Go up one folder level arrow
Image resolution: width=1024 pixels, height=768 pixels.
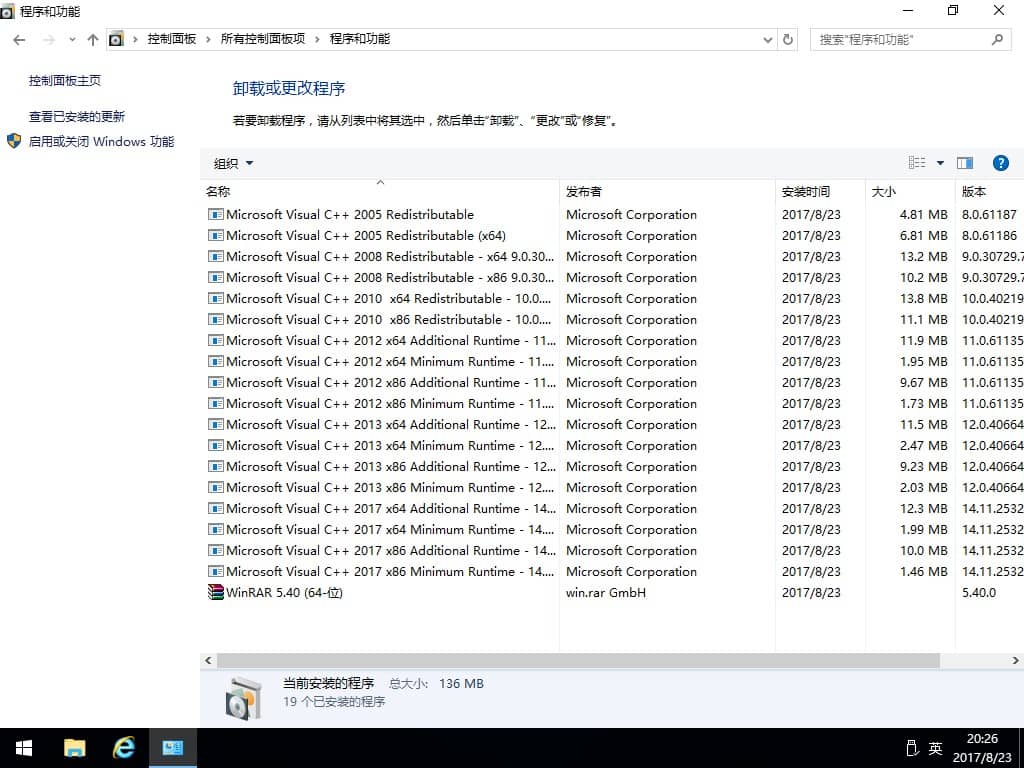(x=93, y=40)
